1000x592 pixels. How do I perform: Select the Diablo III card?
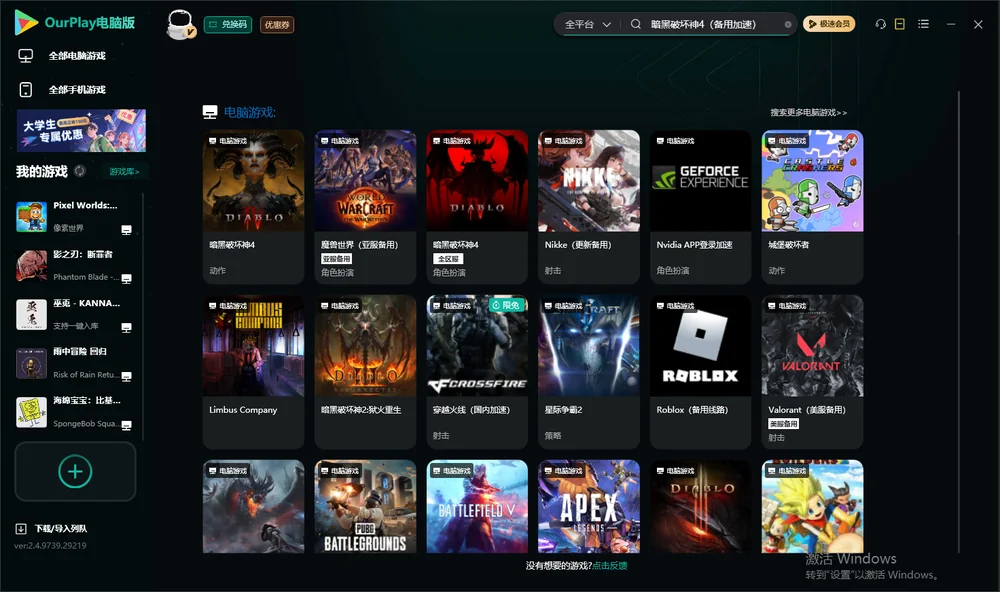pos(700,507)
